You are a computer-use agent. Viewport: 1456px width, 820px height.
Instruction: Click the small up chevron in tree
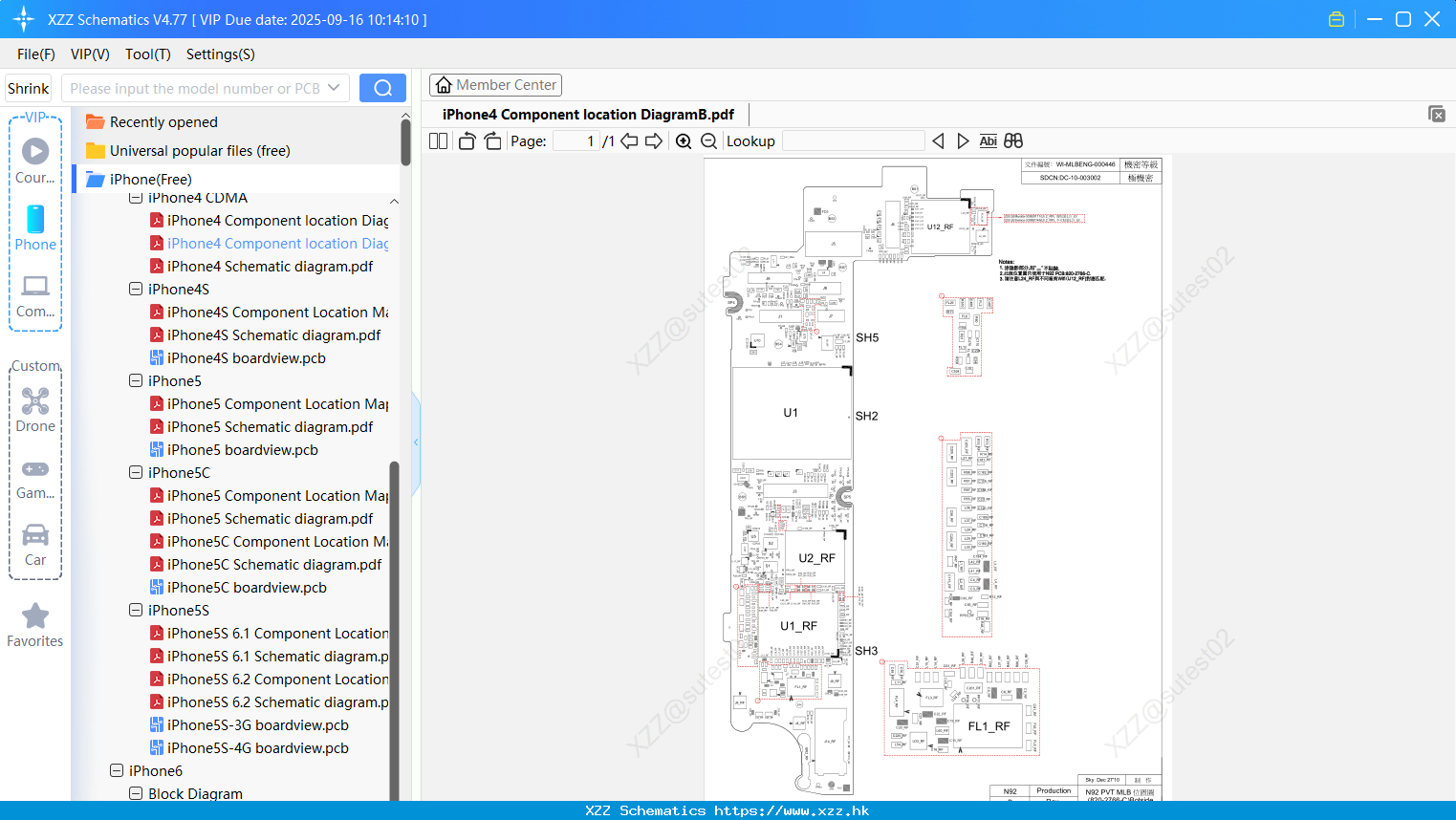point(394,202)
